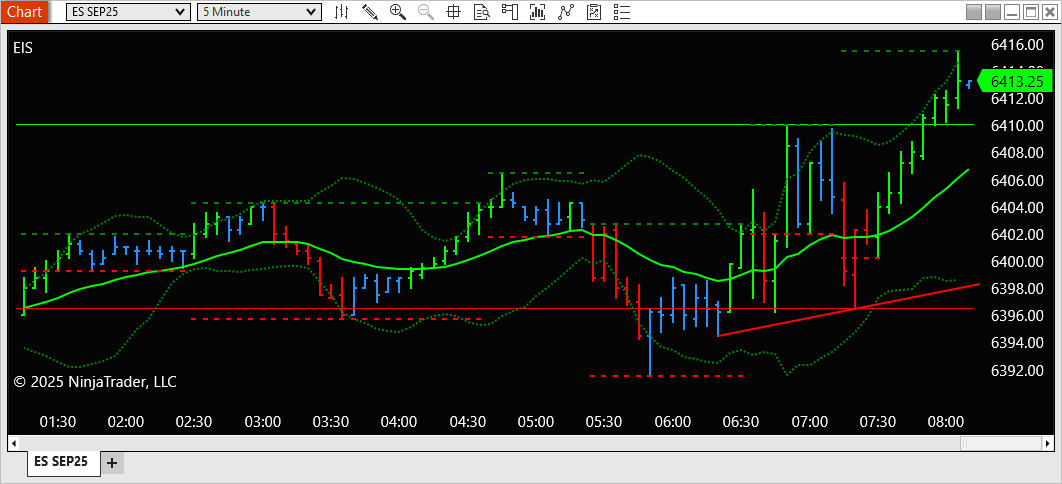Viewport: 1062px width, 484px height.
Task: Open the Data Series settings
Action: click(538, 12)
